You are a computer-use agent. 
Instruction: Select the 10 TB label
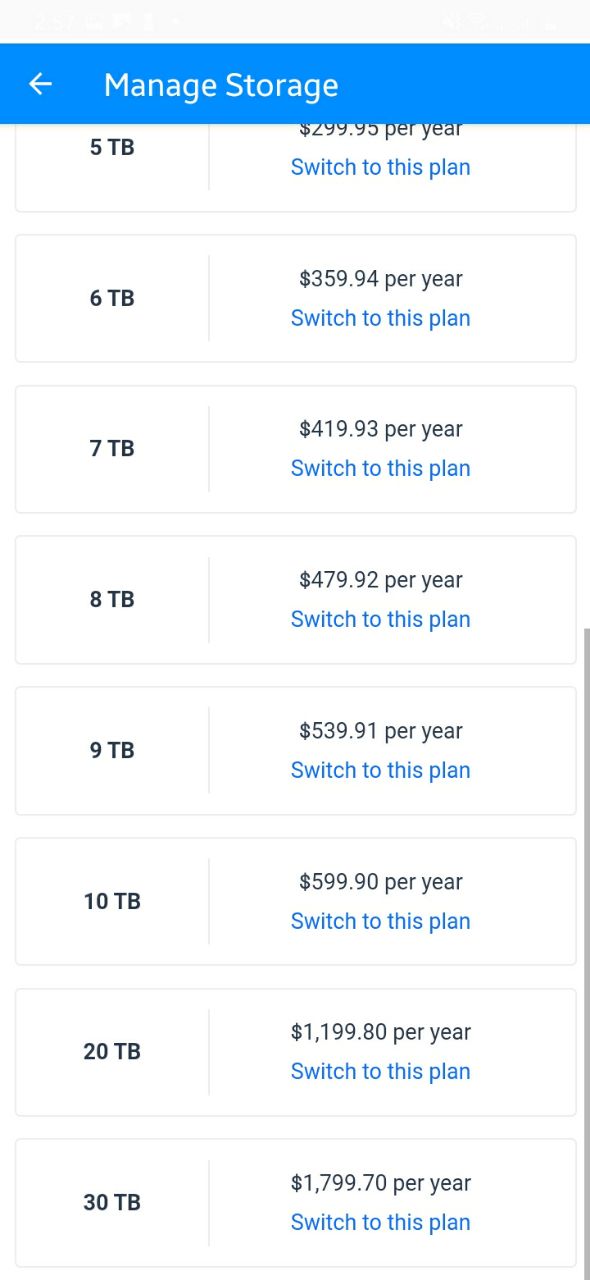click(112, 901)
